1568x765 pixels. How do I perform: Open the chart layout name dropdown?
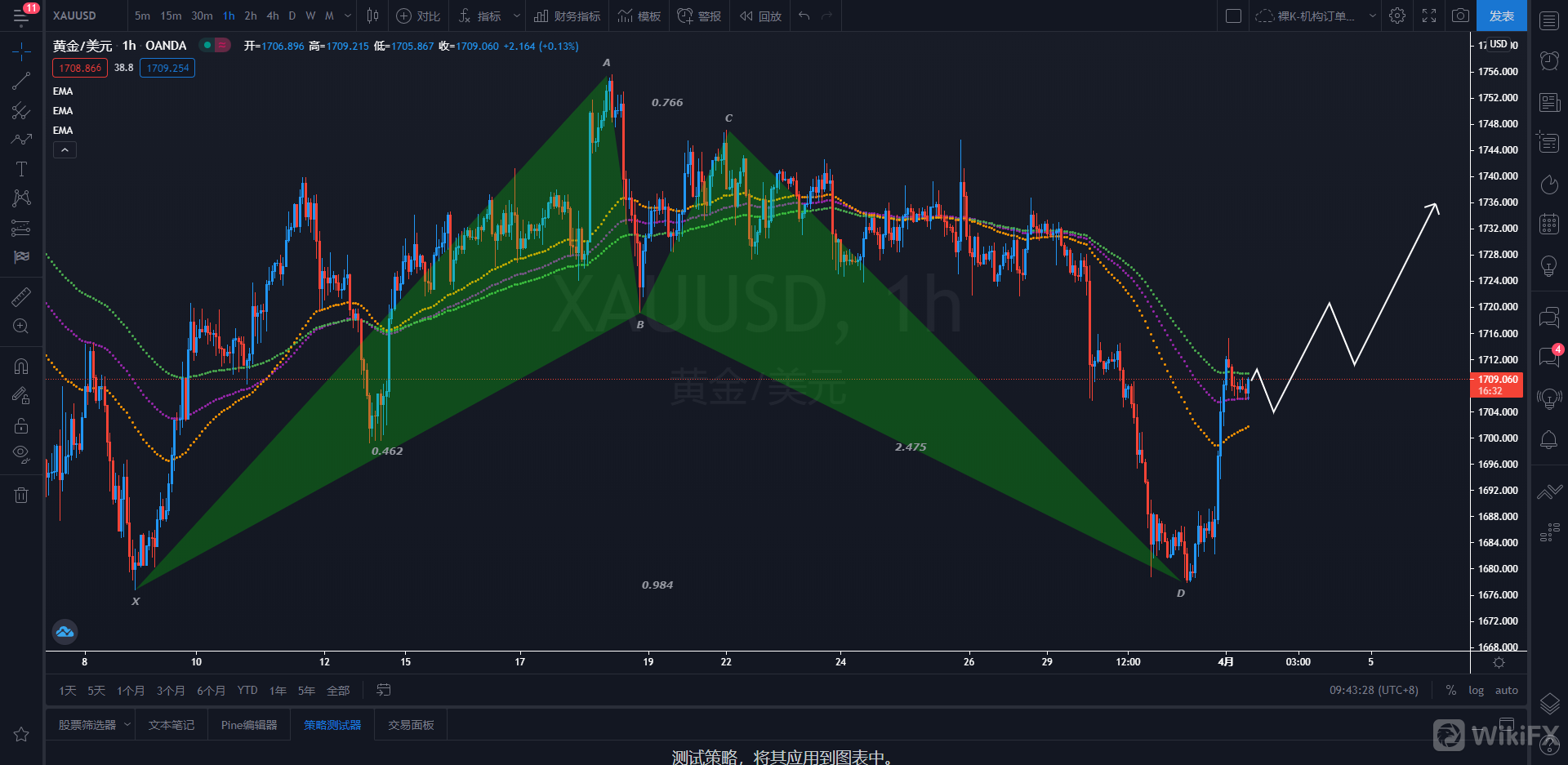[x=1373, y=16]
